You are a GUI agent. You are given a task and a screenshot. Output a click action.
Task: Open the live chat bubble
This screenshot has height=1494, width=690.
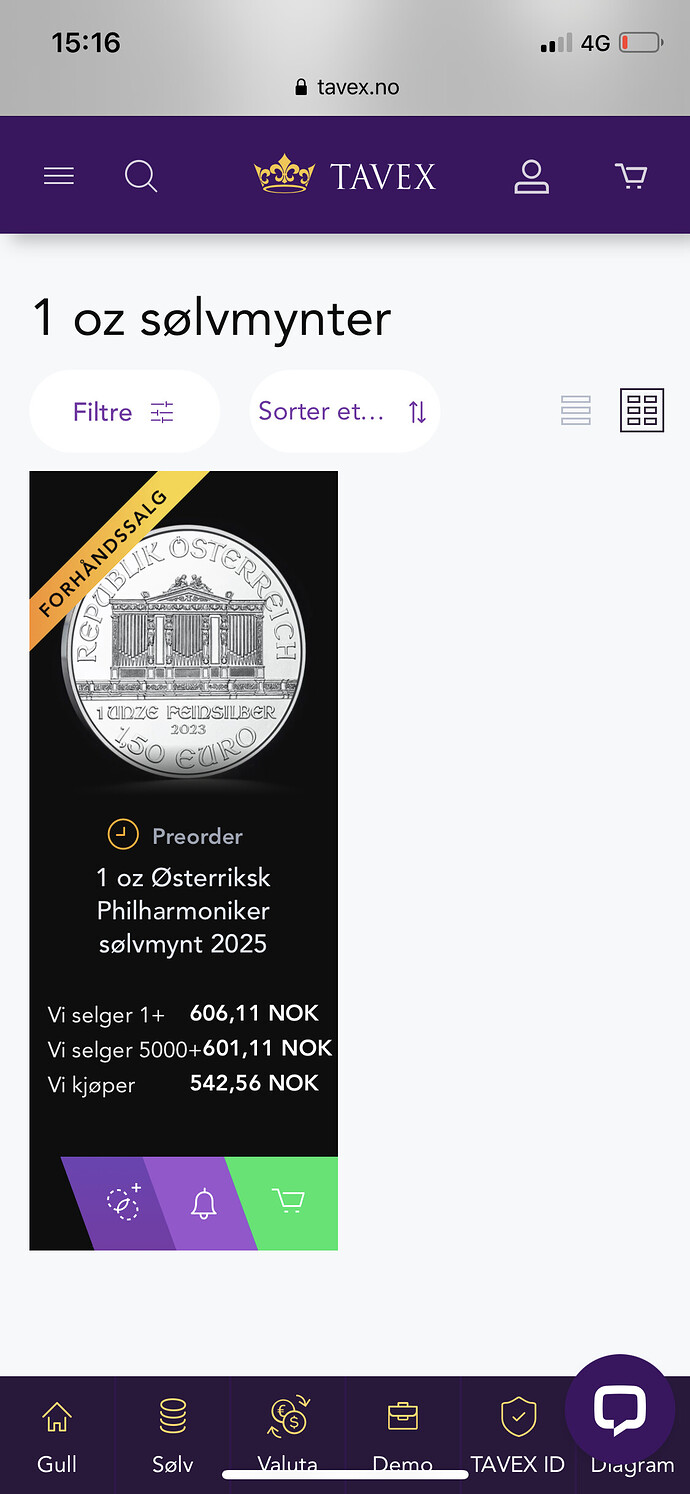[620, 1409]
